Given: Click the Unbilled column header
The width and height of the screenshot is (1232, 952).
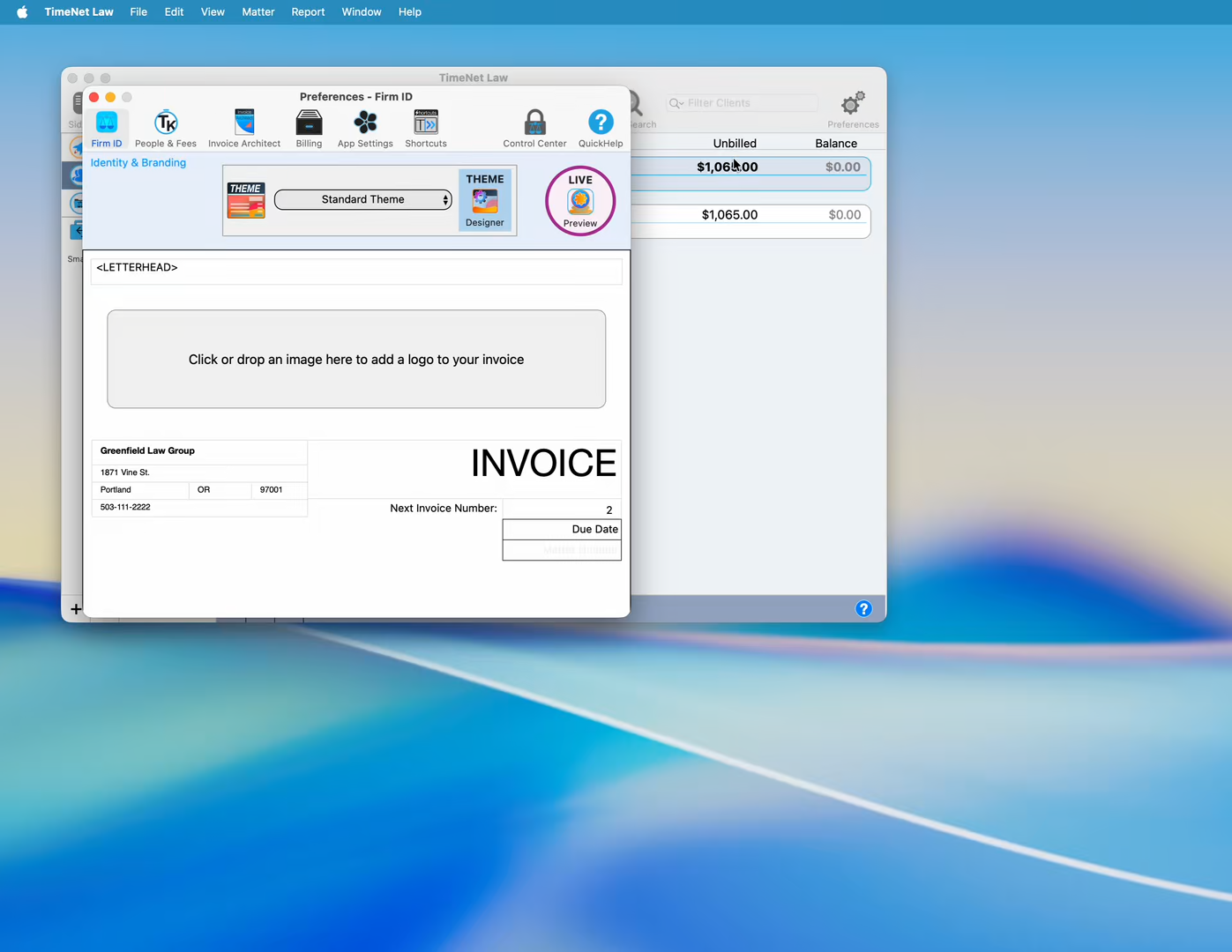Looking at the screenshot, I should pos(735,144).
